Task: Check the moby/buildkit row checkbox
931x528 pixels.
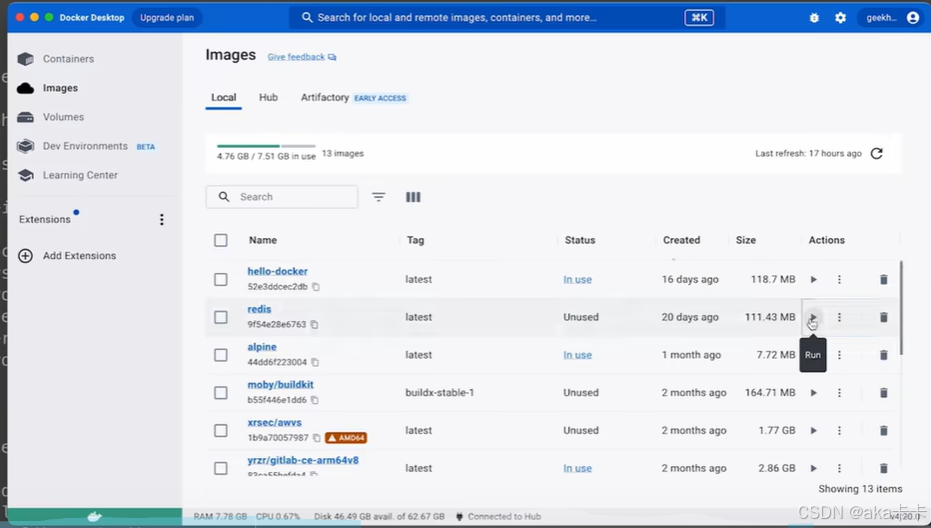Action: [221, 393]
